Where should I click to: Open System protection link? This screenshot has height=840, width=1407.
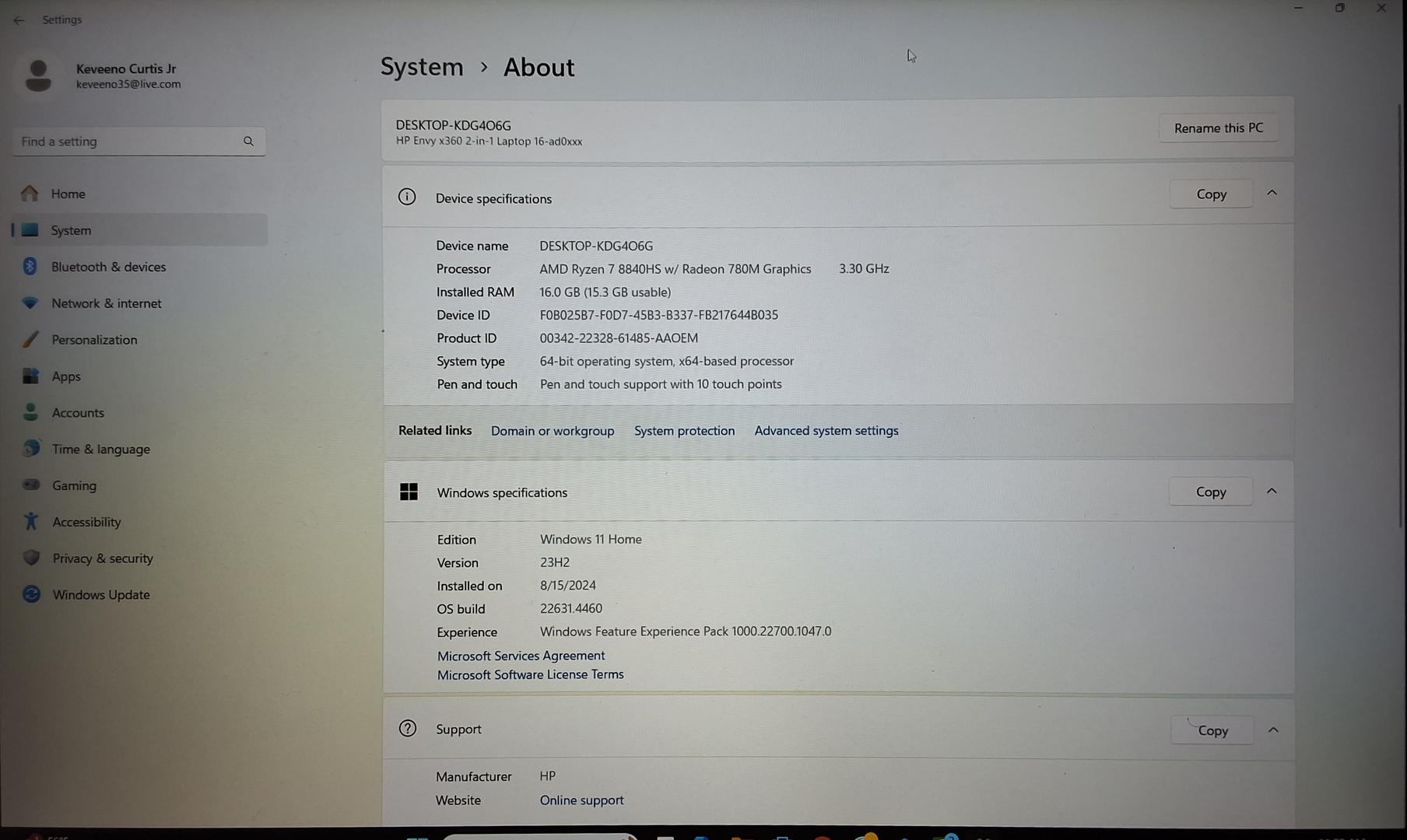tap(684, 431)
